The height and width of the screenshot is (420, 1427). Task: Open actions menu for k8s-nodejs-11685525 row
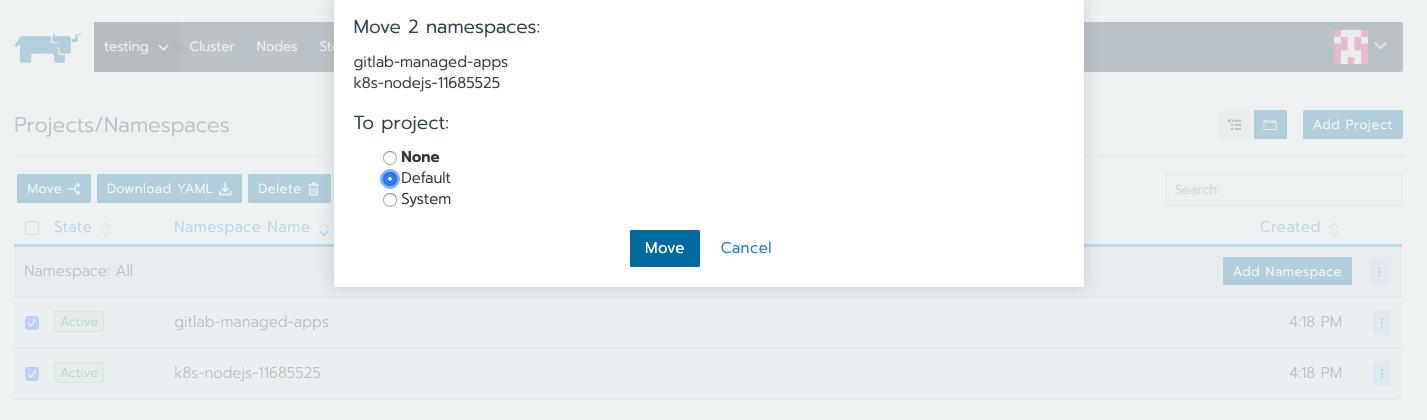click(1381, 373)
